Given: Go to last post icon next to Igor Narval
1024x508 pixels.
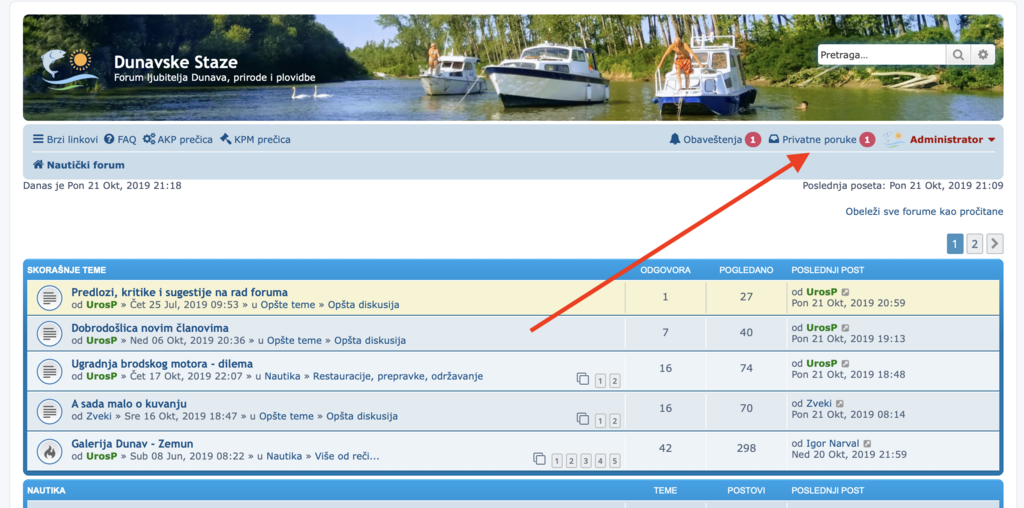Looking at the screenshot, I should click(x=867, y=443).
